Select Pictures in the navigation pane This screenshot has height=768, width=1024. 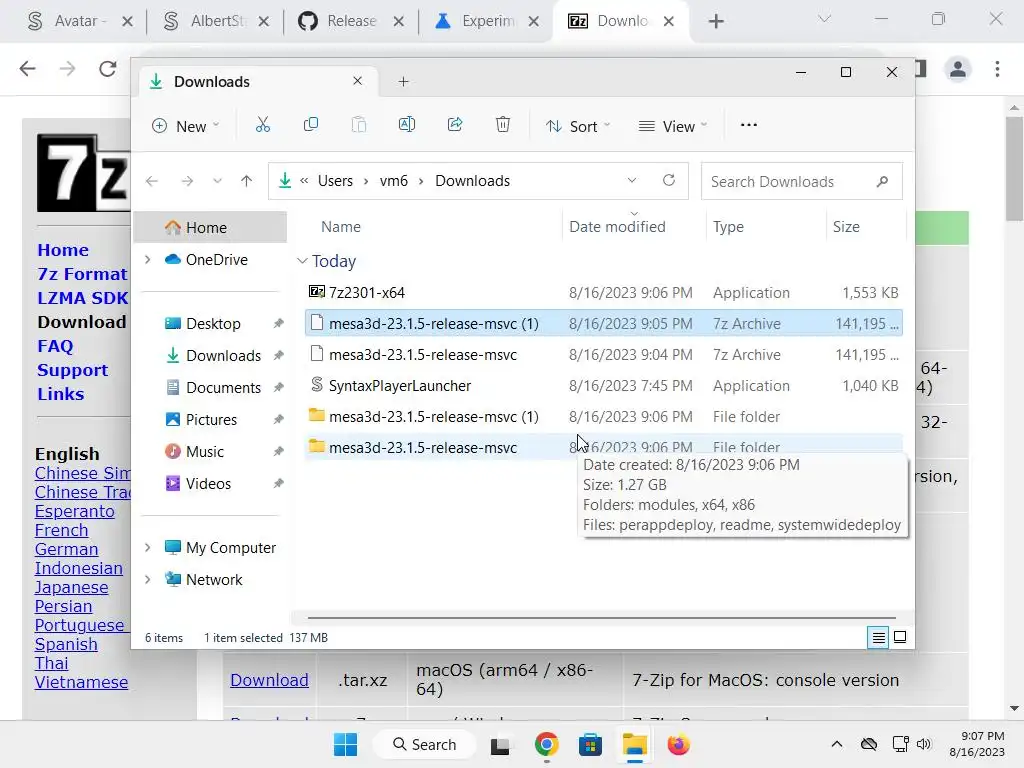point(212,419)
